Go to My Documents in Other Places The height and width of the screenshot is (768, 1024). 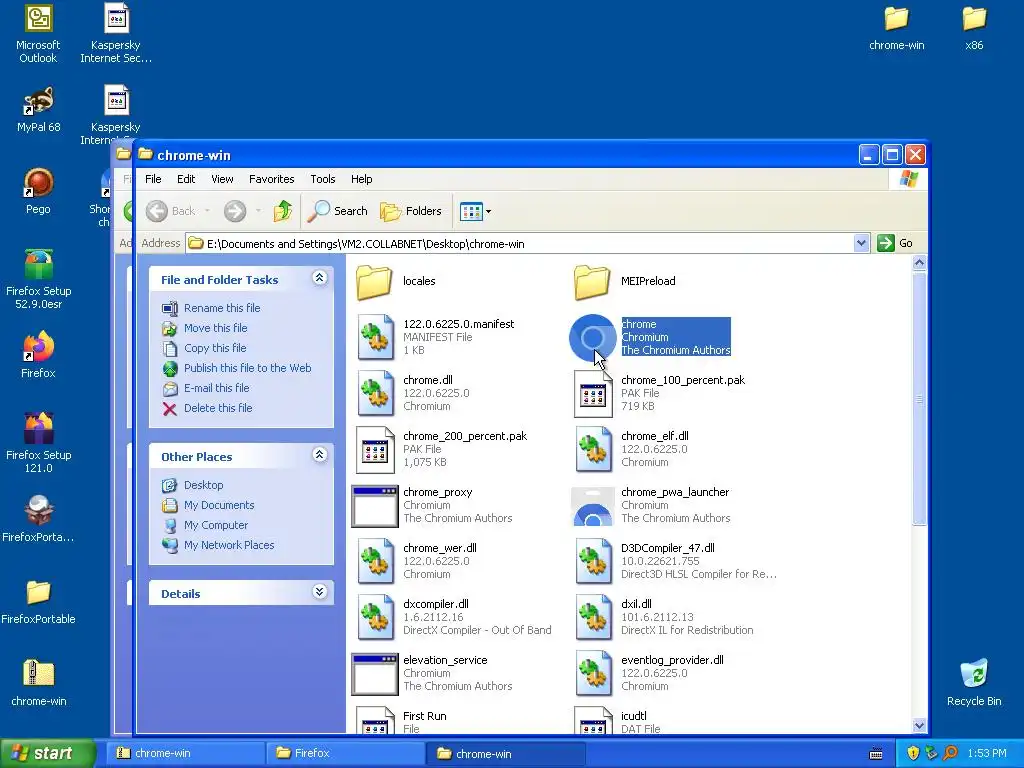219,505
